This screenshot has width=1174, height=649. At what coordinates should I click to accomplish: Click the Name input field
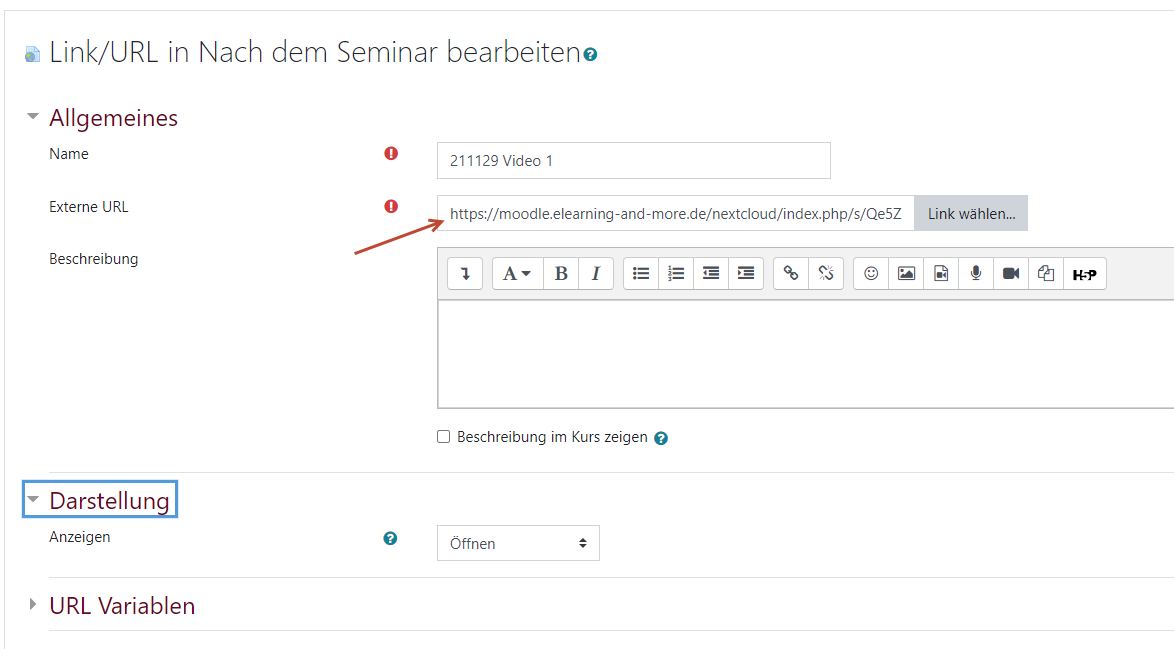[633, 160]
